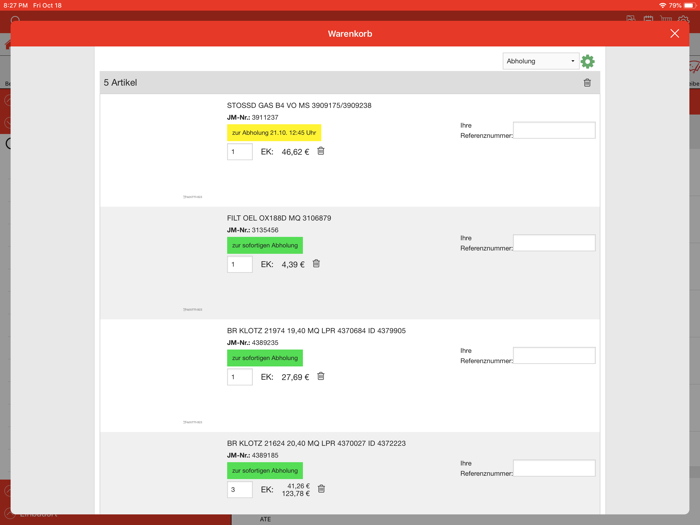Click JM-Nr. 4389185
This screenshot has height=525, width=700.
252,455
